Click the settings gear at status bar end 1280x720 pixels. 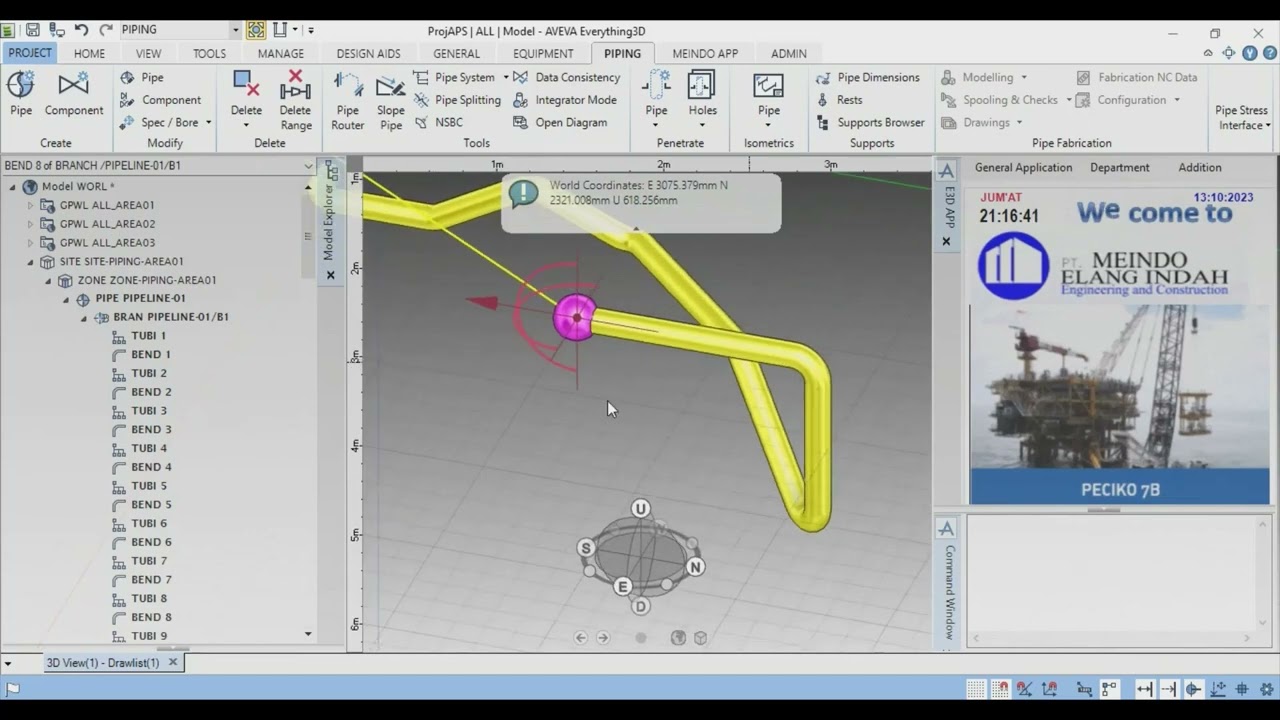(1266, 689)
